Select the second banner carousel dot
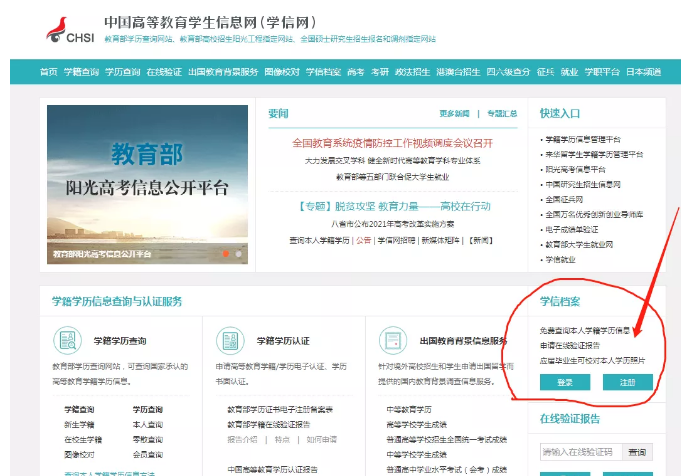681x476 pixels. pos(238,254)
